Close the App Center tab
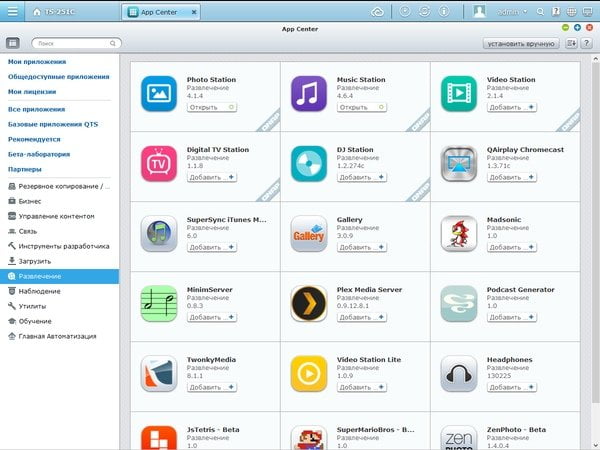 coord(194,12)
